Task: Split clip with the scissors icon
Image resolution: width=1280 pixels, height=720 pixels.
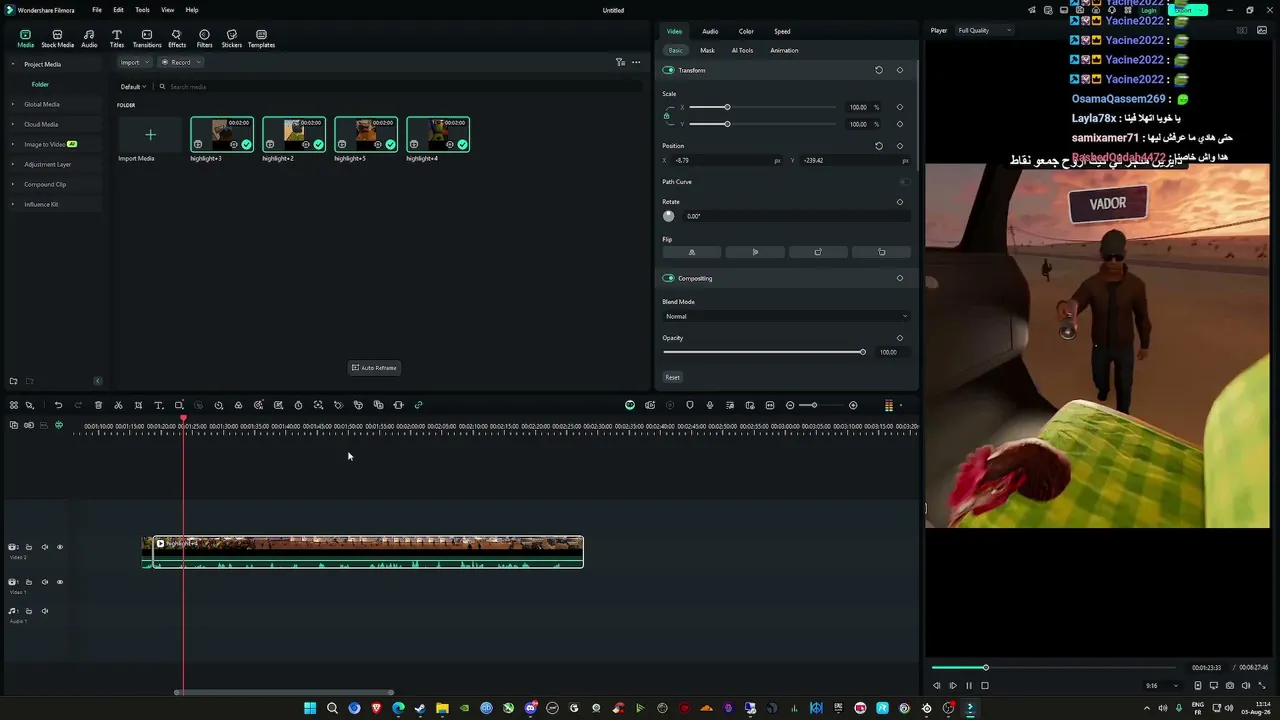Action: pyautogui.click(x=118, y=405)
